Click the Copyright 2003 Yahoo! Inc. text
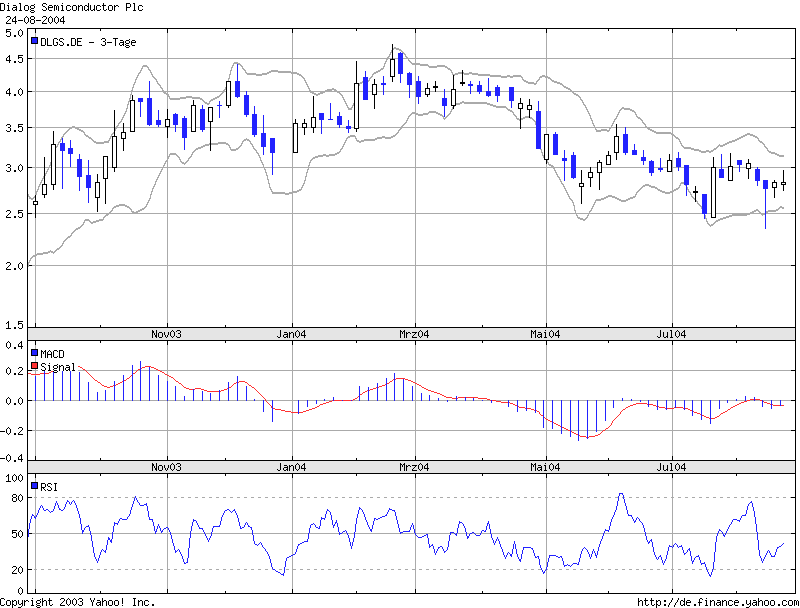The image size is (800, 608). (78, 602)
